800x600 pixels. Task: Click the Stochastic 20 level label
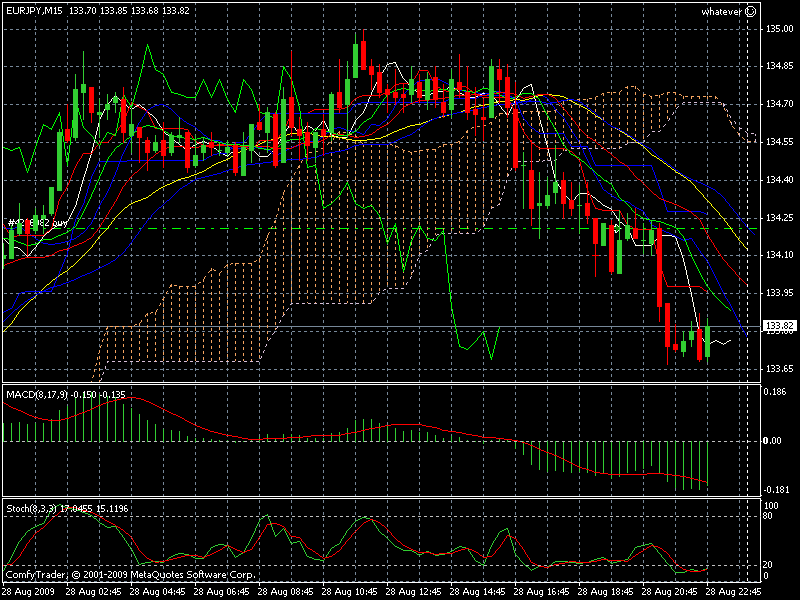tap(769, 565)
